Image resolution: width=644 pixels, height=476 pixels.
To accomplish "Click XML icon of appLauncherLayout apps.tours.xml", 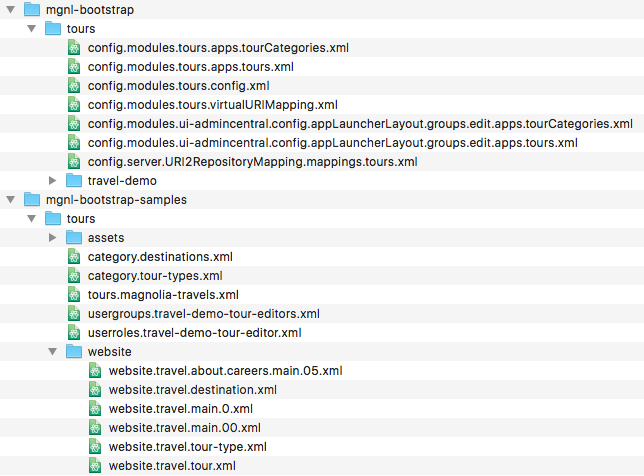I will pos(74,143).
